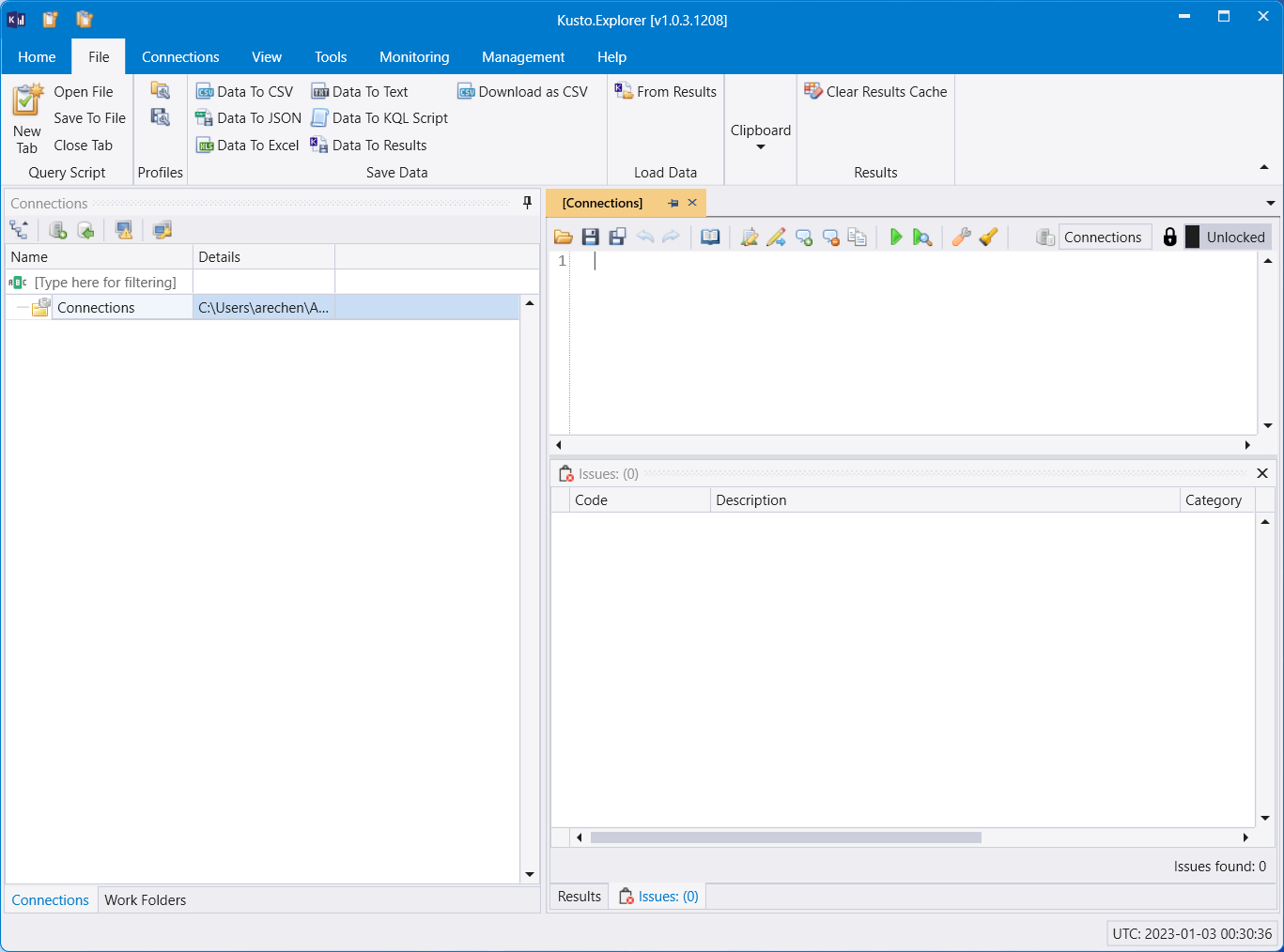Click the speech bubble with red minus icon
This screenshot has height=952, width=1284.
pos(831,238)
